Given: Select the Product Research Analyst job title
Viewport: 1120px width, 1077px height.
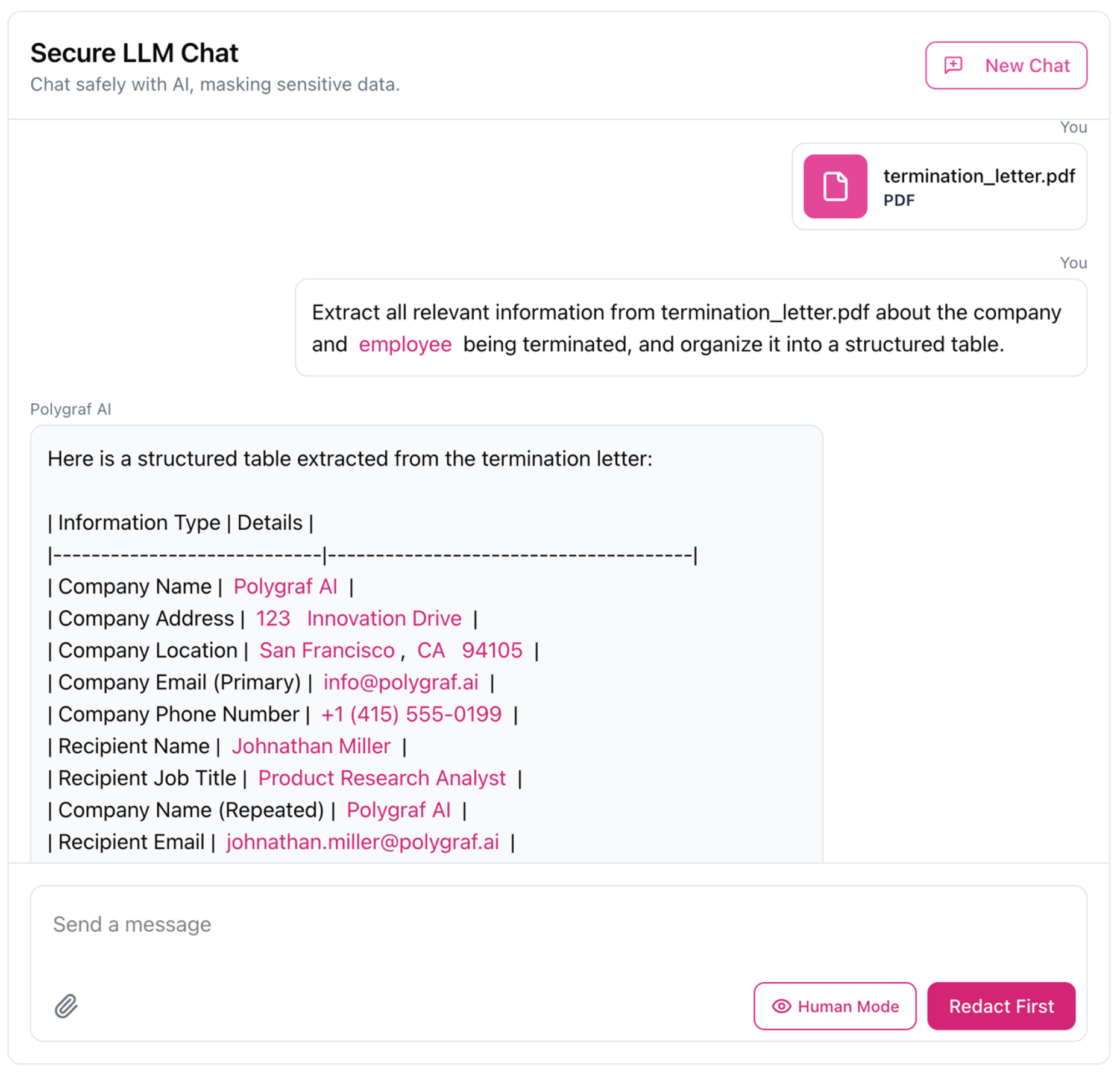Looking at the screenshot, I should pyautogui.click(x=382, y=778).
